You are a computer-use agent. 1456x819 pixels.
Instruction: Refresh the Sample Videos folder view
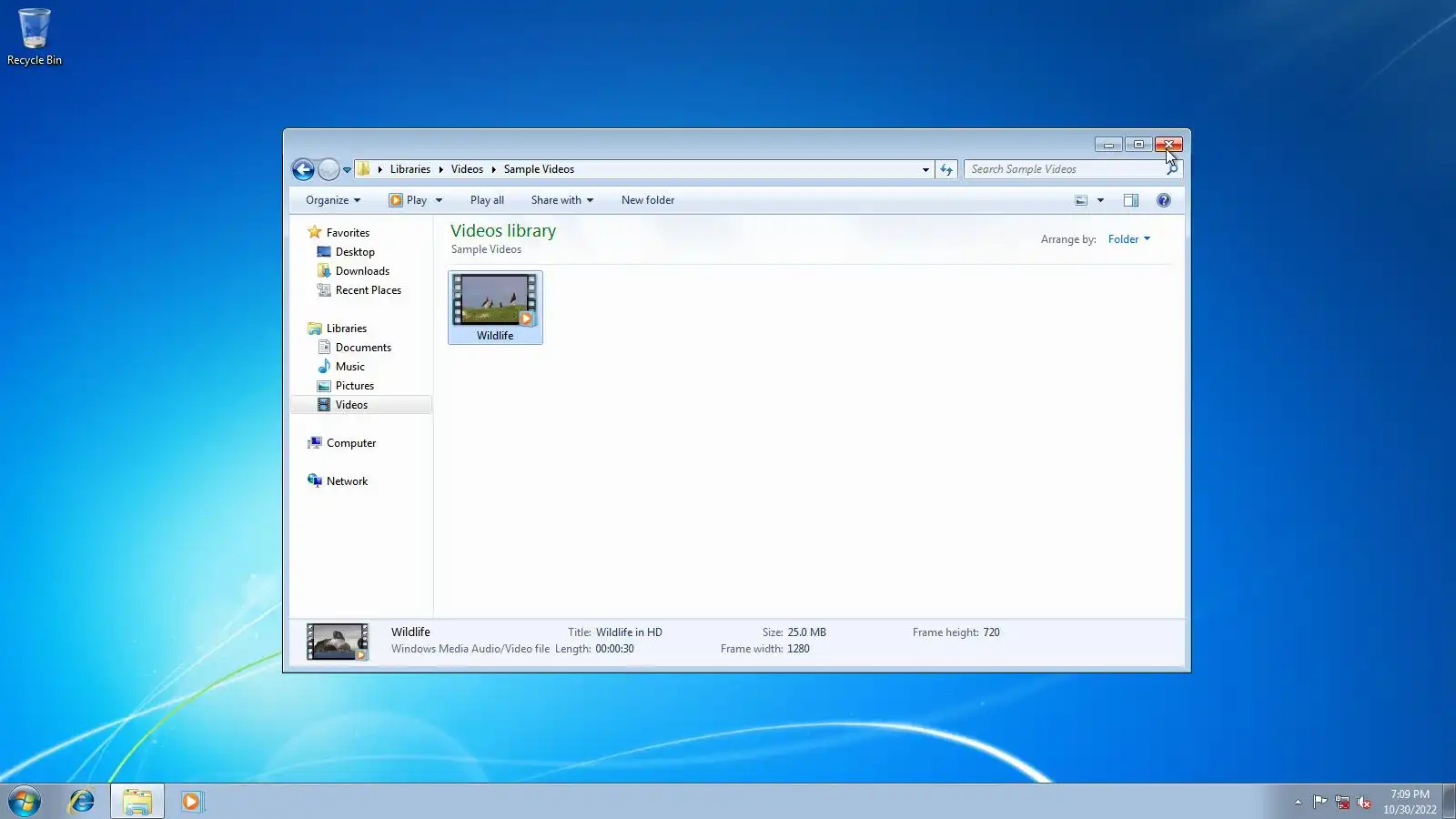pos(946,169)
